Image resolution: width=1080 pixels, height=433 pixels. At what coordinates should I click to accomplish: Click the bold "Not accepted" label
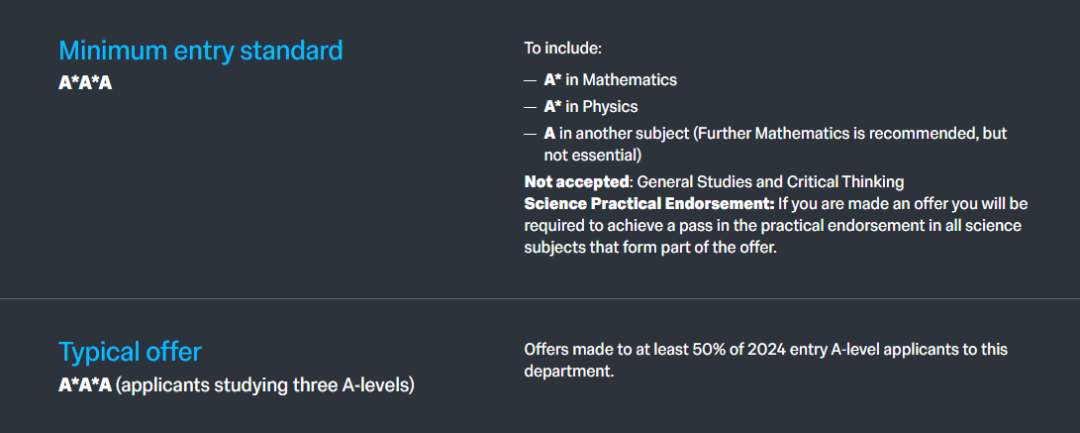pyautogui.click(x=576, y=182)
